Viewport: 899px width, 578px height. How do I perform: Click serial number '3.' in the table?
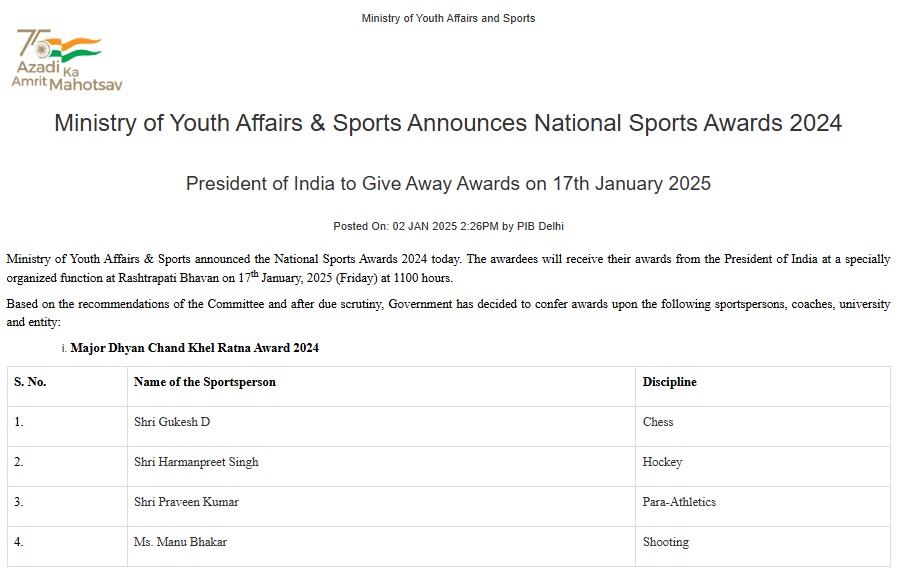click(19, 502)
